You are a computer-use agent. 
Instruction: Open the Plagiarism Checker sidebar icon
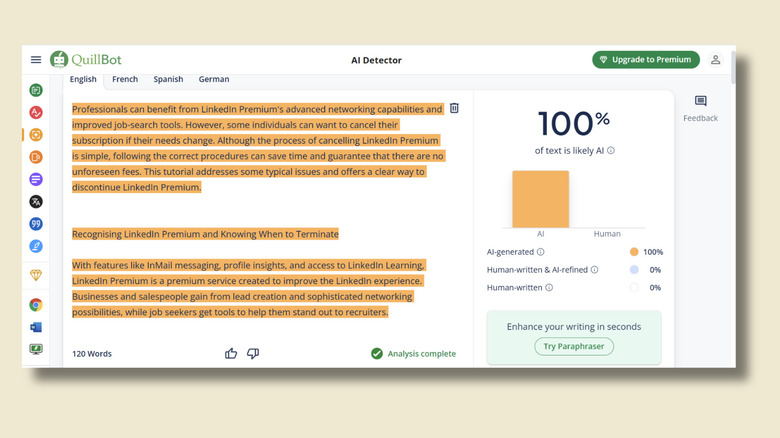click(x=36, y=157)
